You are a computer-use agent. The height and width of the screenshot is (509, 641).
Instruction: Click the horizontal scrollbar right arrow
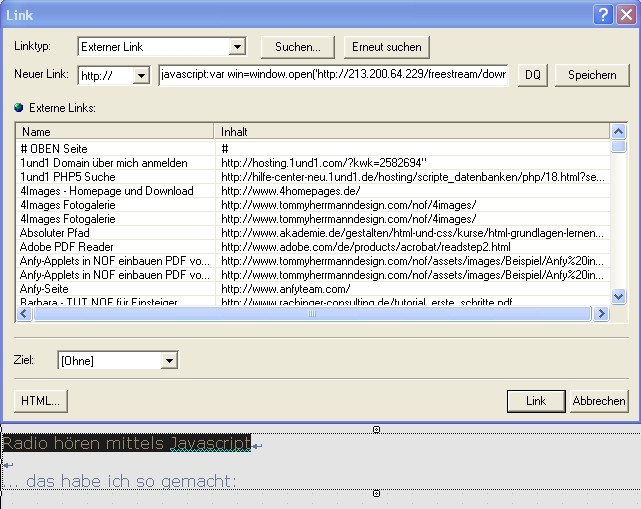(601, 313)
